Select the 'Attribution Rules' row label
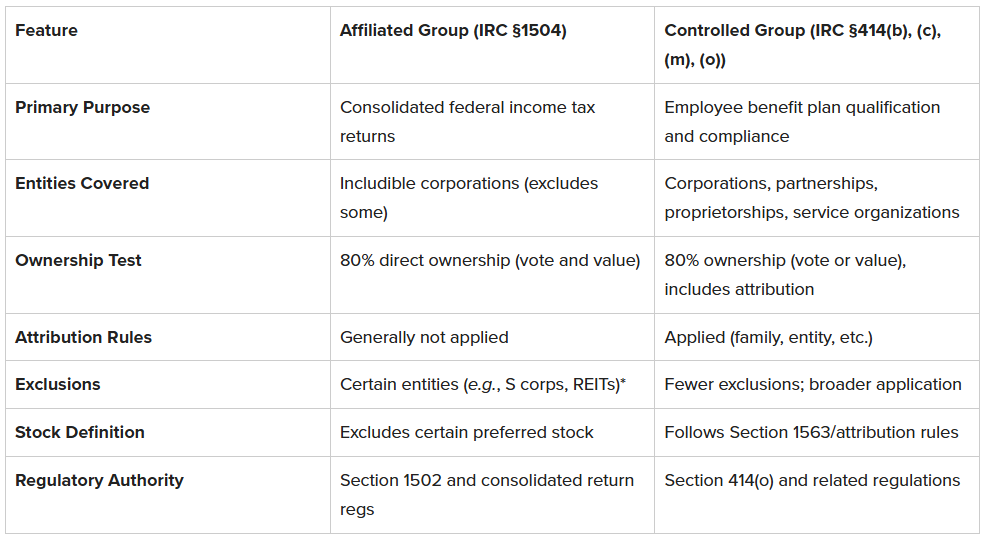The height and width of the screenshot is (537, 987). [83, 338]
